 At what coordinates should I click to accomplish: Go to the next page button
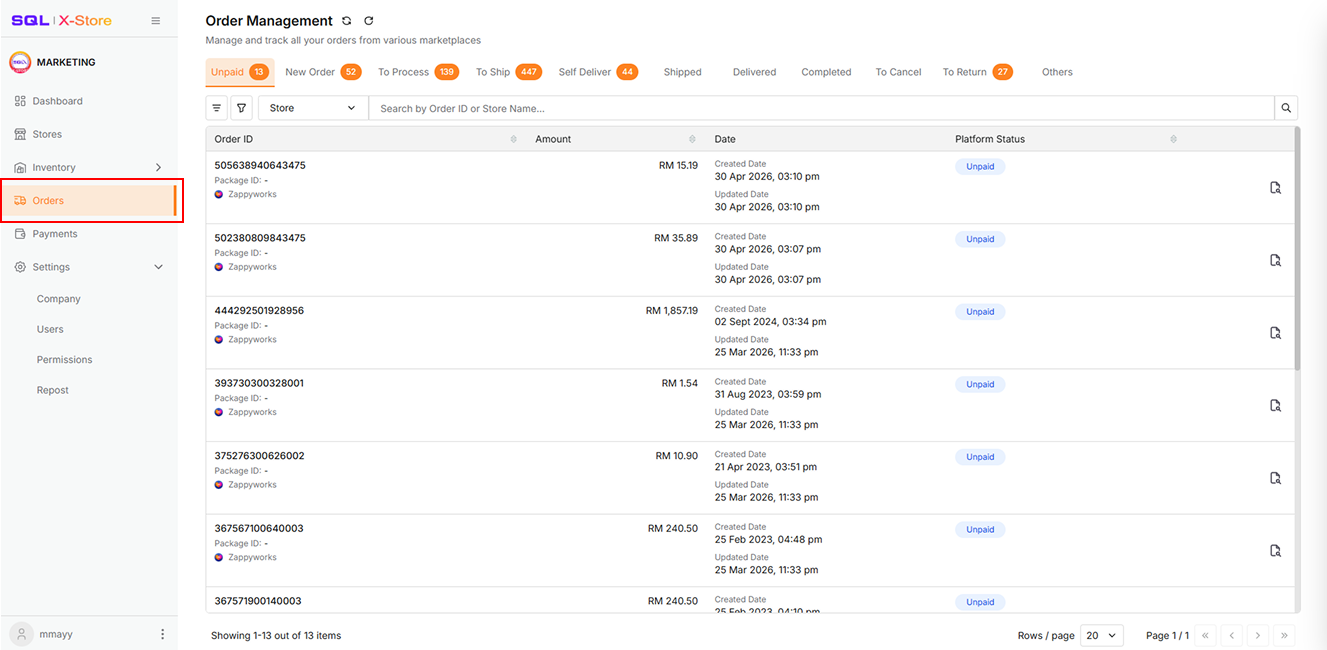pos(1258,635)
